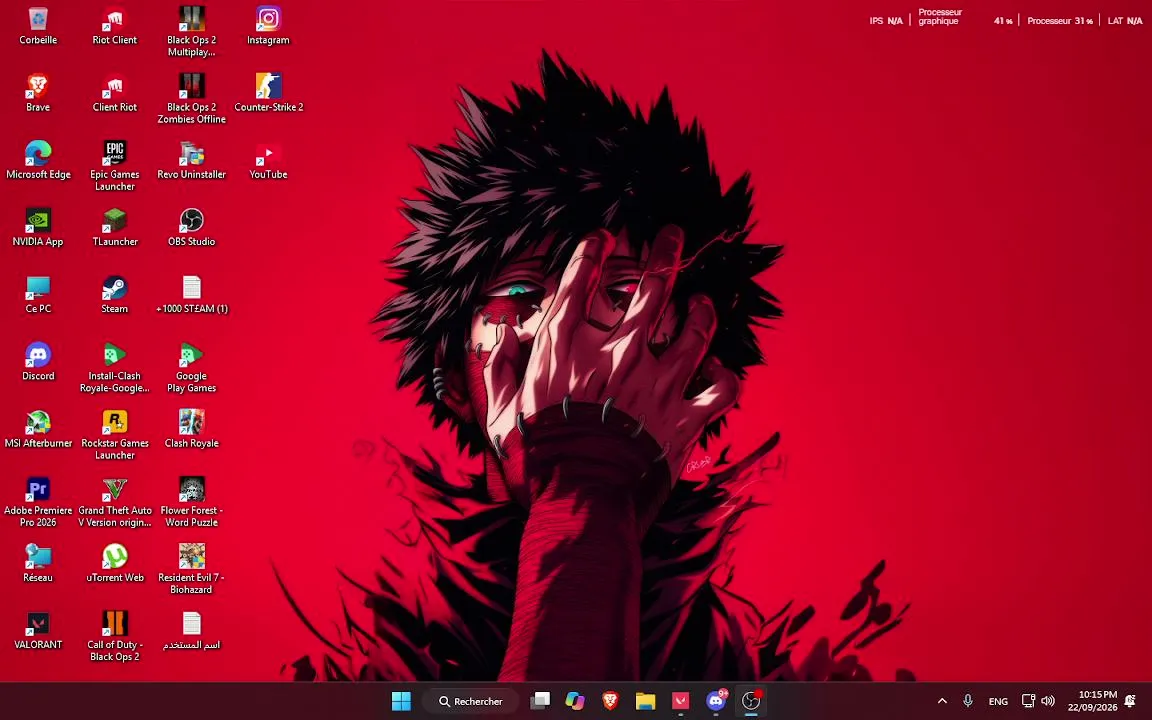Expand the hidden system tray icons
This screenshot has width=1152, height=720.
943,701
